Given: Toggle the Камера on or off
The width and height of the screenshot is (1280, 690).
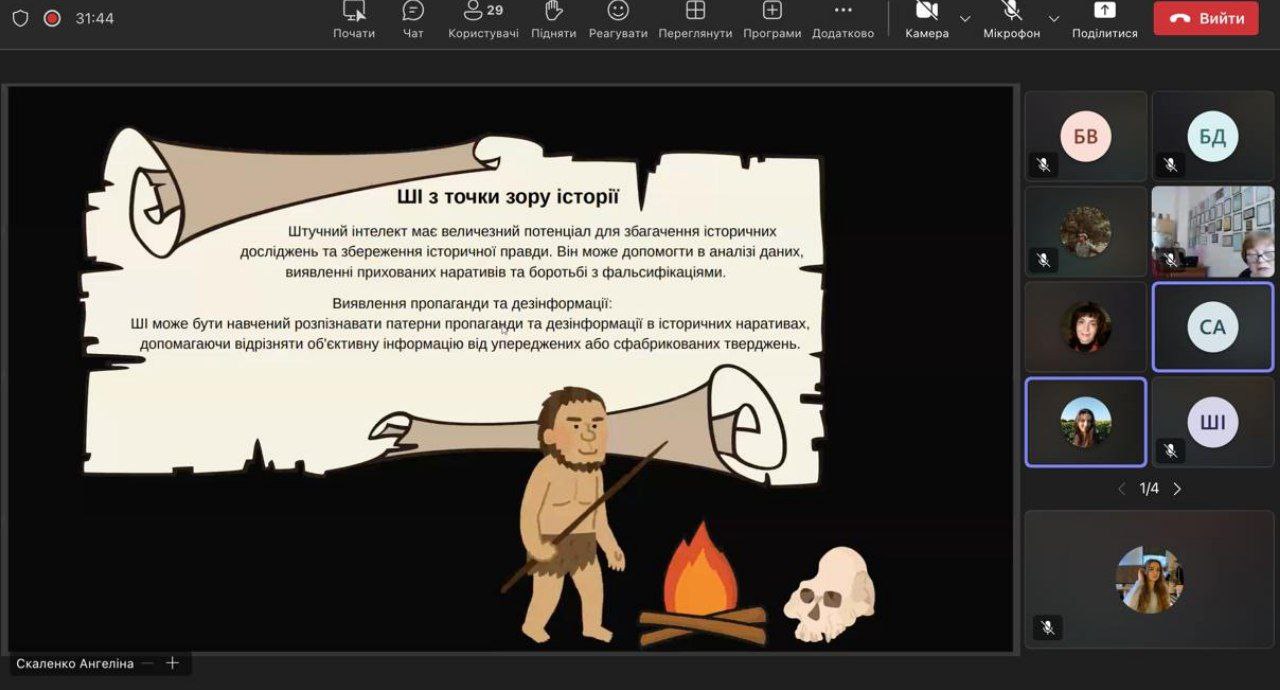Looking at the screenshot, I should 926,19.
